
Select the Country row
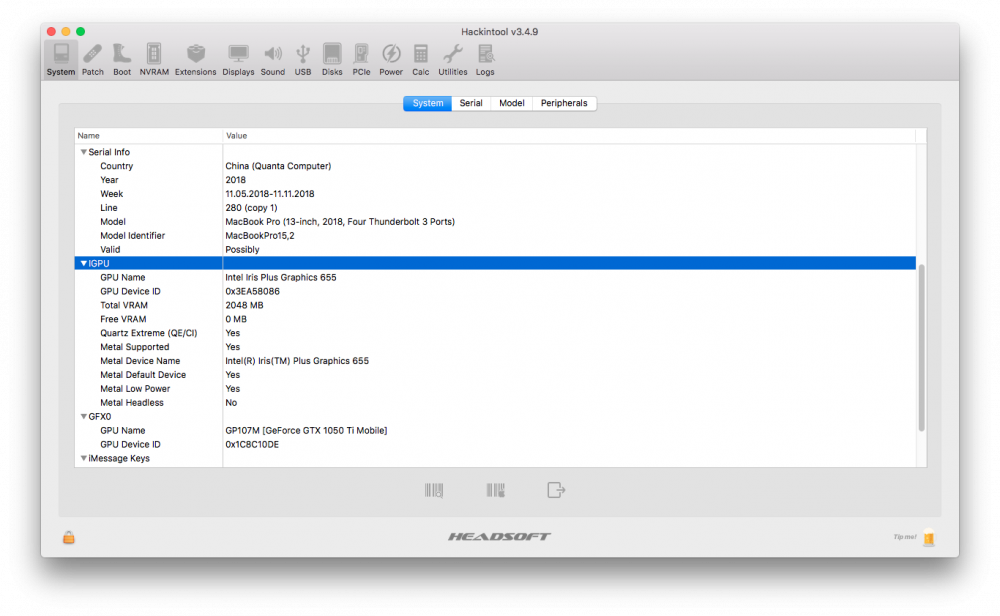495,166
